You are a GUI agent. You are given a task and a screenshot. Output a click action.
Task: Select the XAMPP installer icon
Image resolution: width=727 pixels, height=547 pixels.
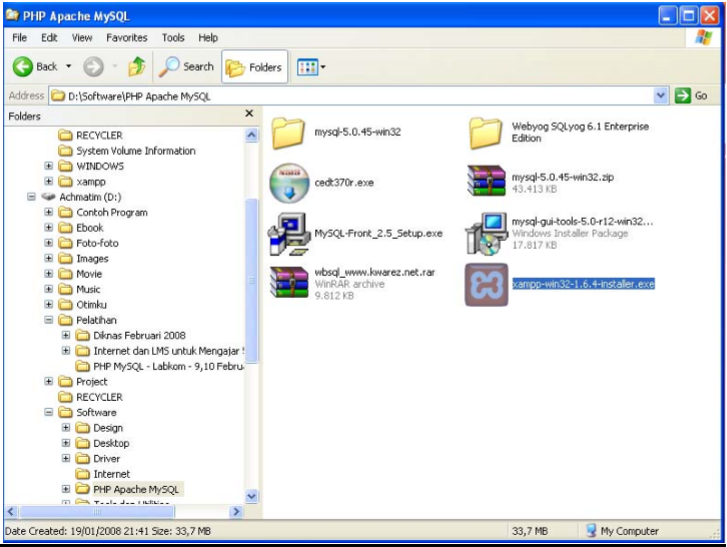tap(486, 285)
